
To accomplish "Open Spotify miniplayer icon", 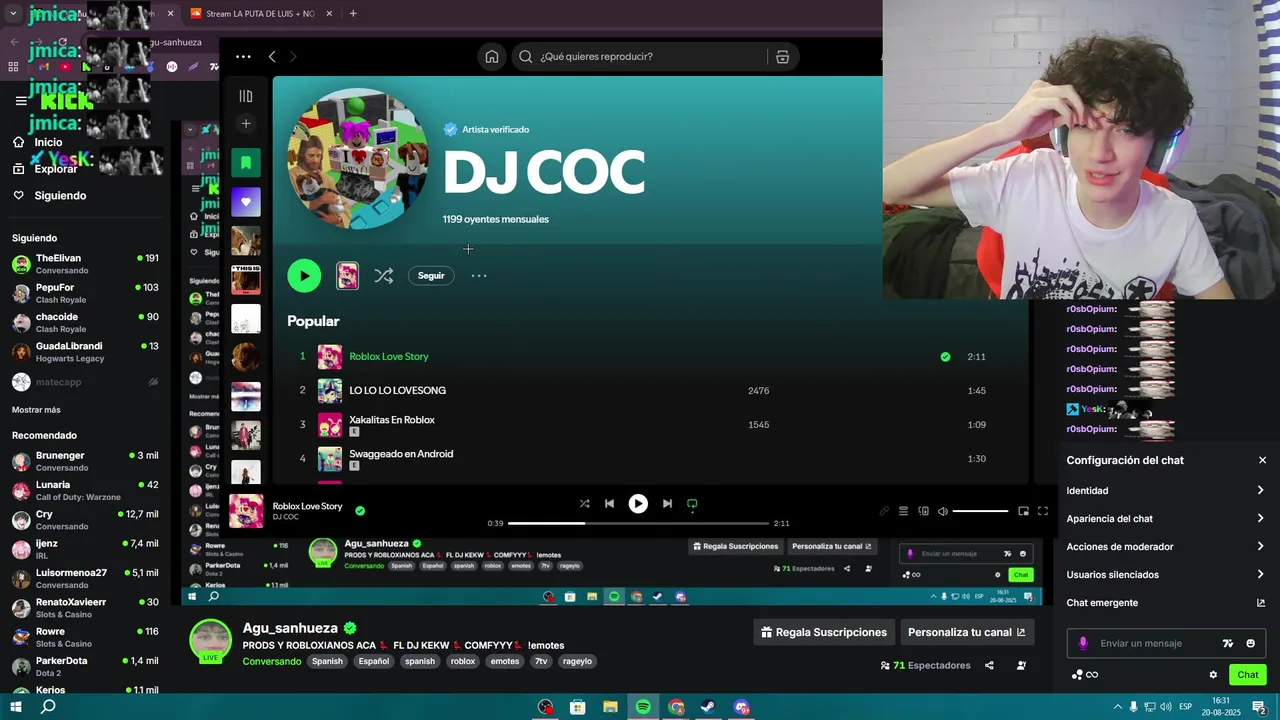I will click(x=1023, y=511).
